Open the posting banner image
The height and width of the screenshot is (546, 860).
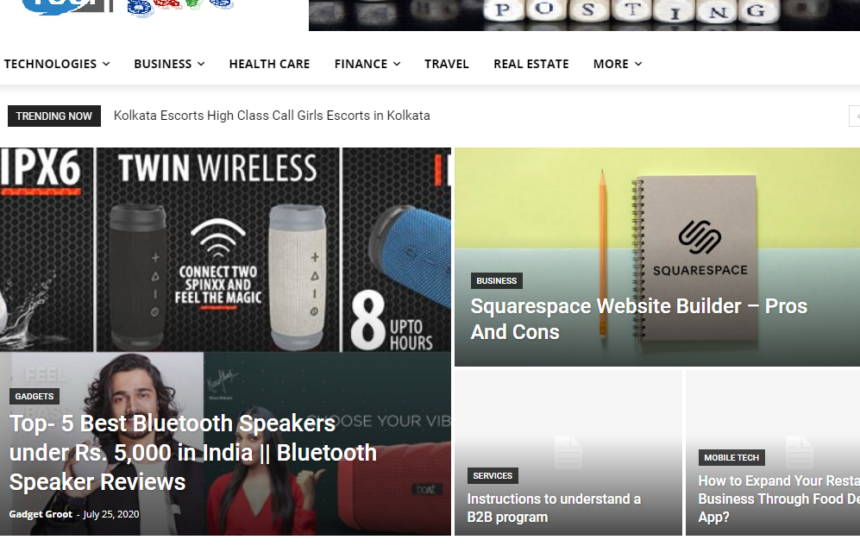[x=584, y=15]
